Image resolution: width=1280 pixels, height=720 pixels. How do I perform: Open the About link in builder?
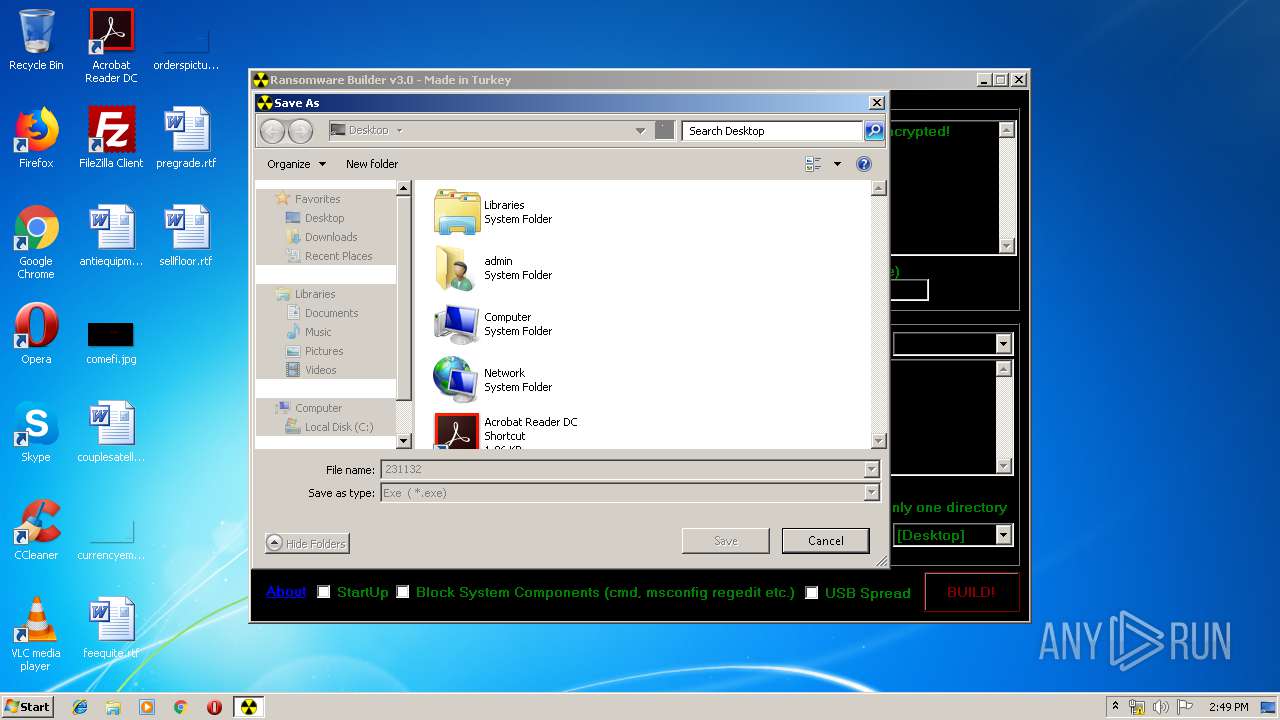(x=286, y=592)
